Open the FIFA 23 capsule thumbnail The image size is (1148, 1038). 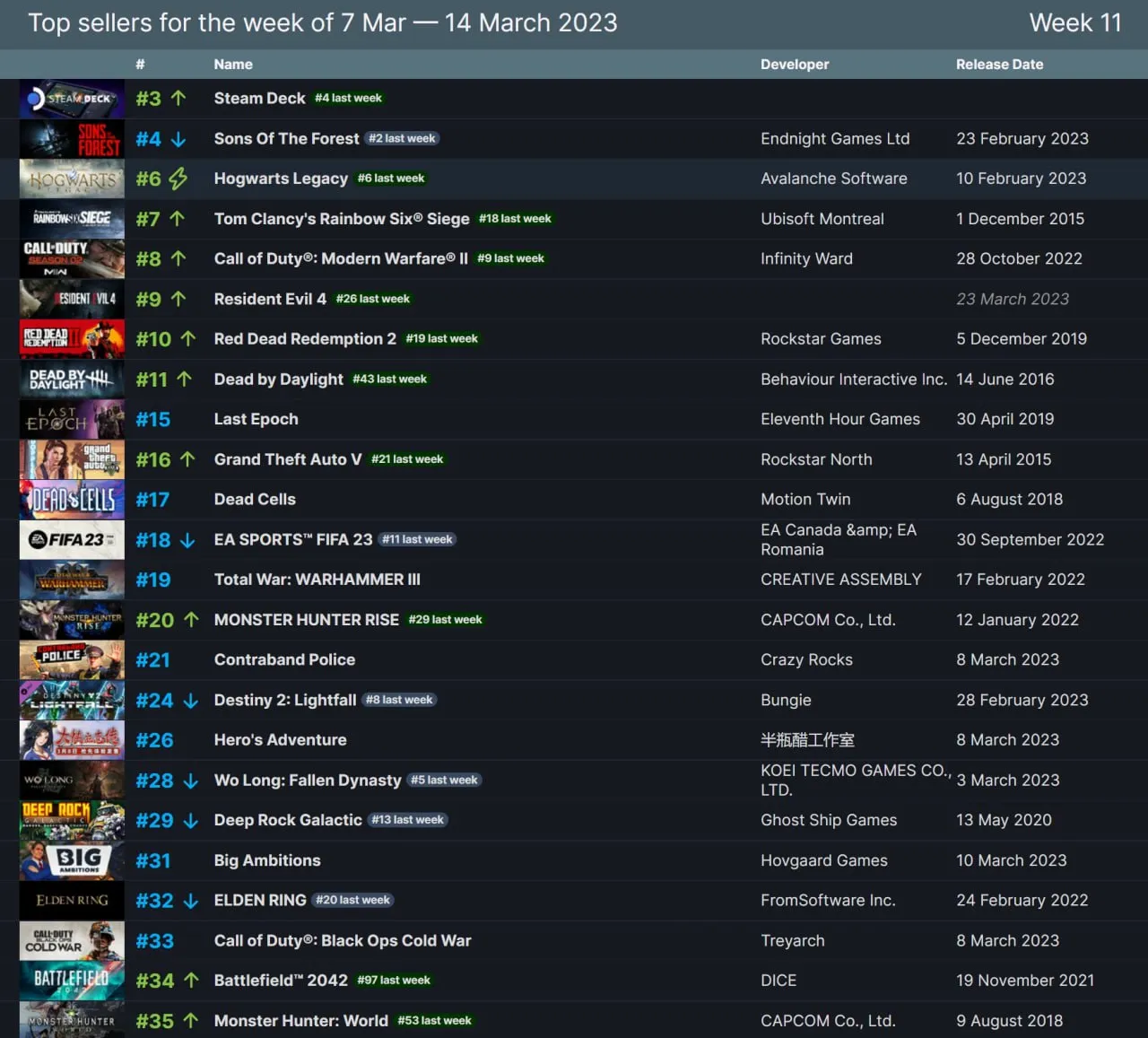click(72, 539)
